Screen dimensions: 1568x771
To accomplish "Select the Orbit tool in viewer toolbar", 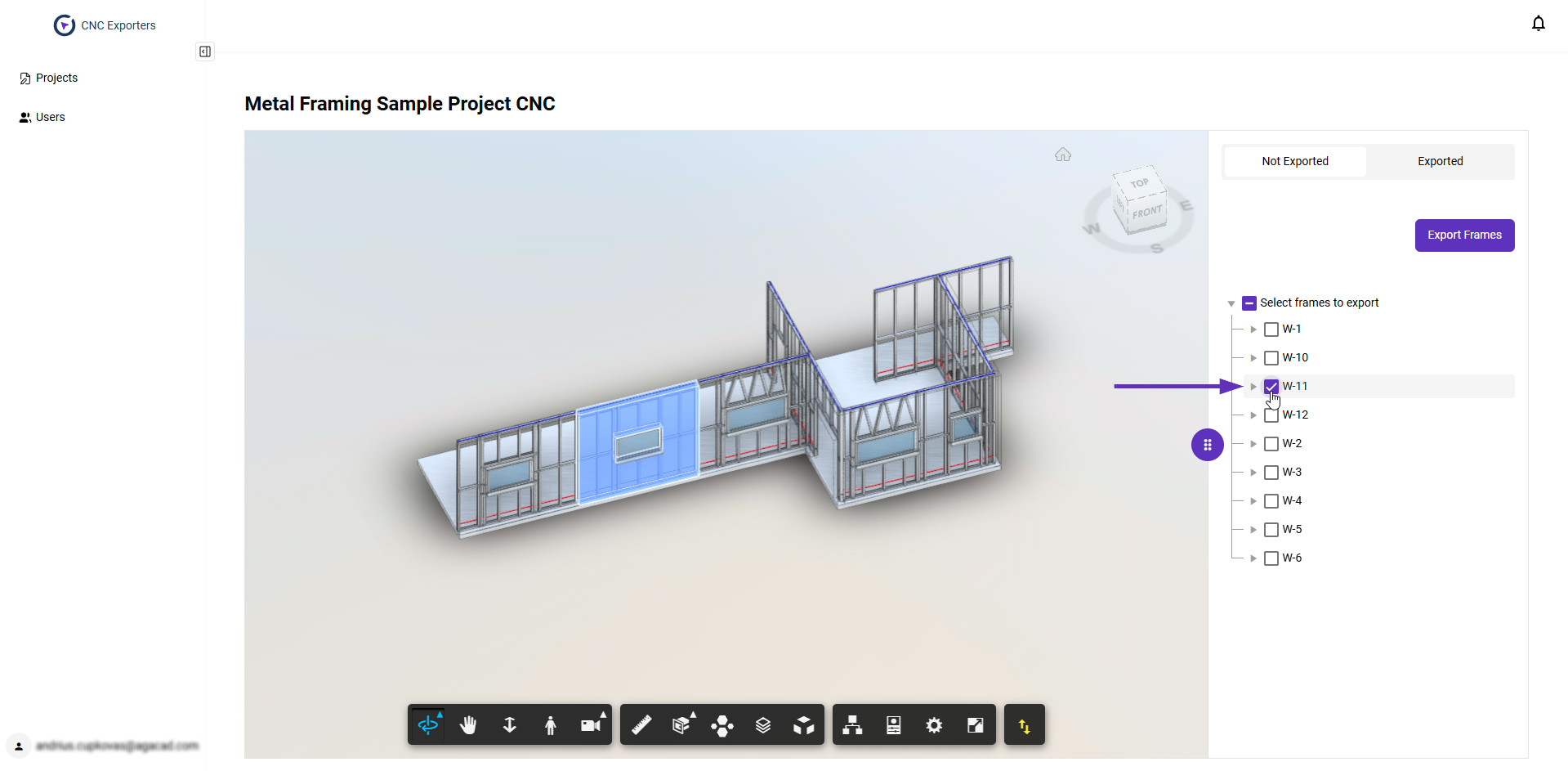I will click(x=428, y=725).
